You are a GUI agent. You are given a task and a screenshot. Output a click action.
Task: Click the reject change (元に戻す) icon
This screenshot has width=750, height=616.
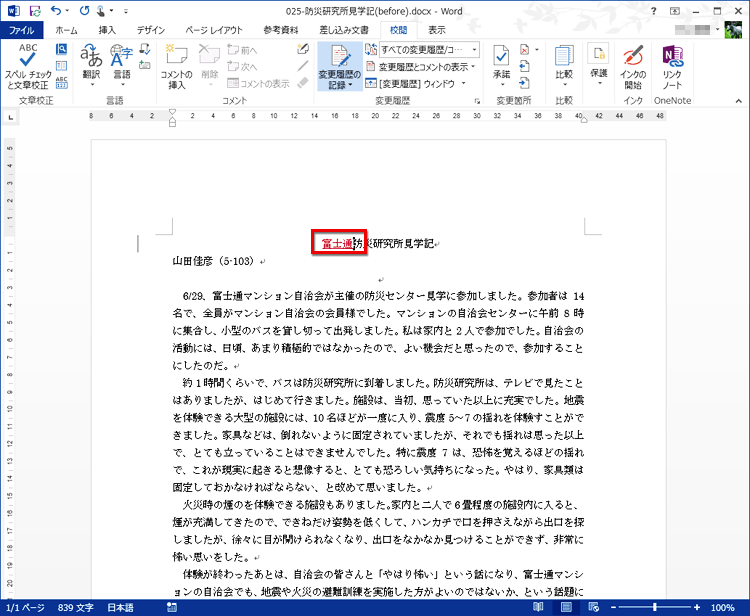click(525, 49)
